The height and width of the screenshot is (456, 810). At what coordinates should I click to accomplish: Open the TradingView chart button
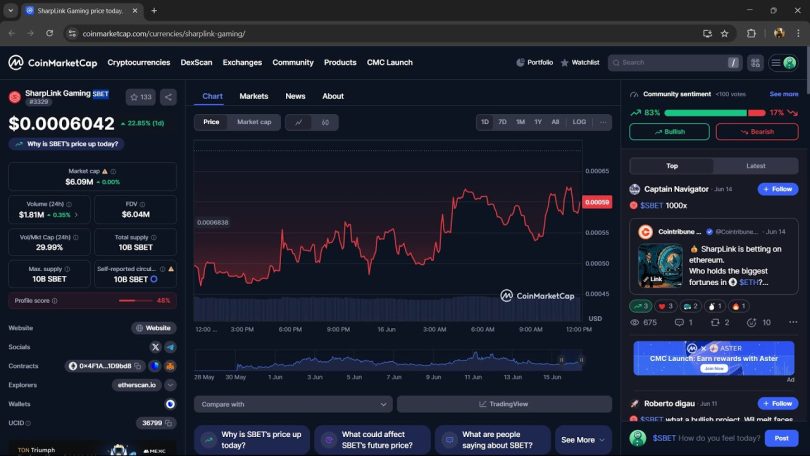pos(504,404)
